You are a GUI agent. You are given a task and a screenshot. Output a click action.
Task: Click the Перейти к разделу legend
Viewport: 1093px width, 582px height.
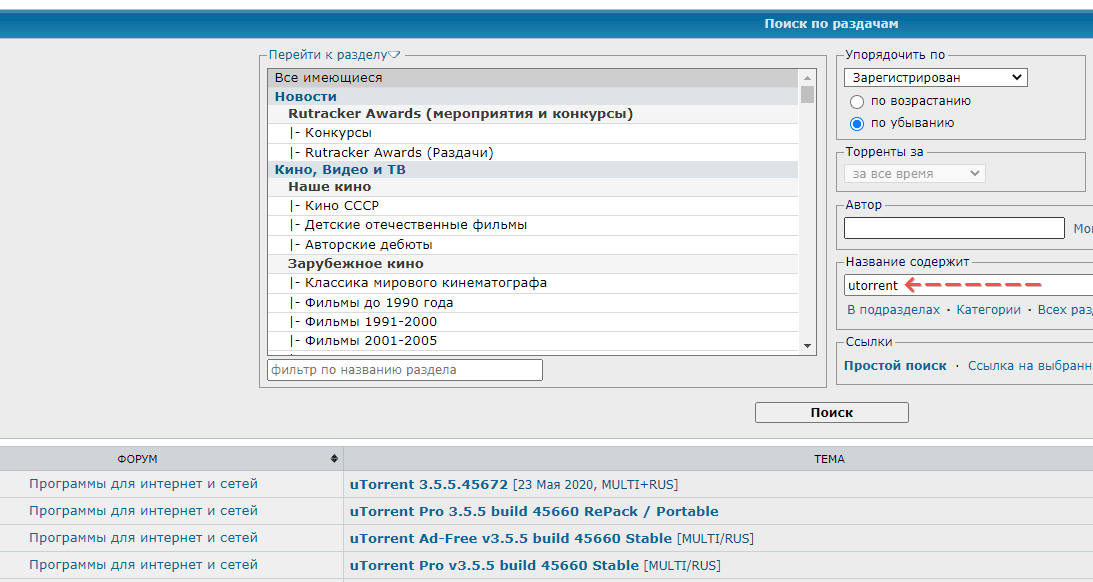pyautogui.click(x=328, y=55)
